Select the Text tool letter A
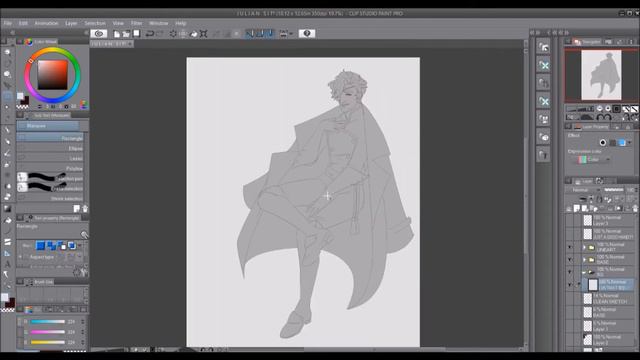 click(7, 264)
